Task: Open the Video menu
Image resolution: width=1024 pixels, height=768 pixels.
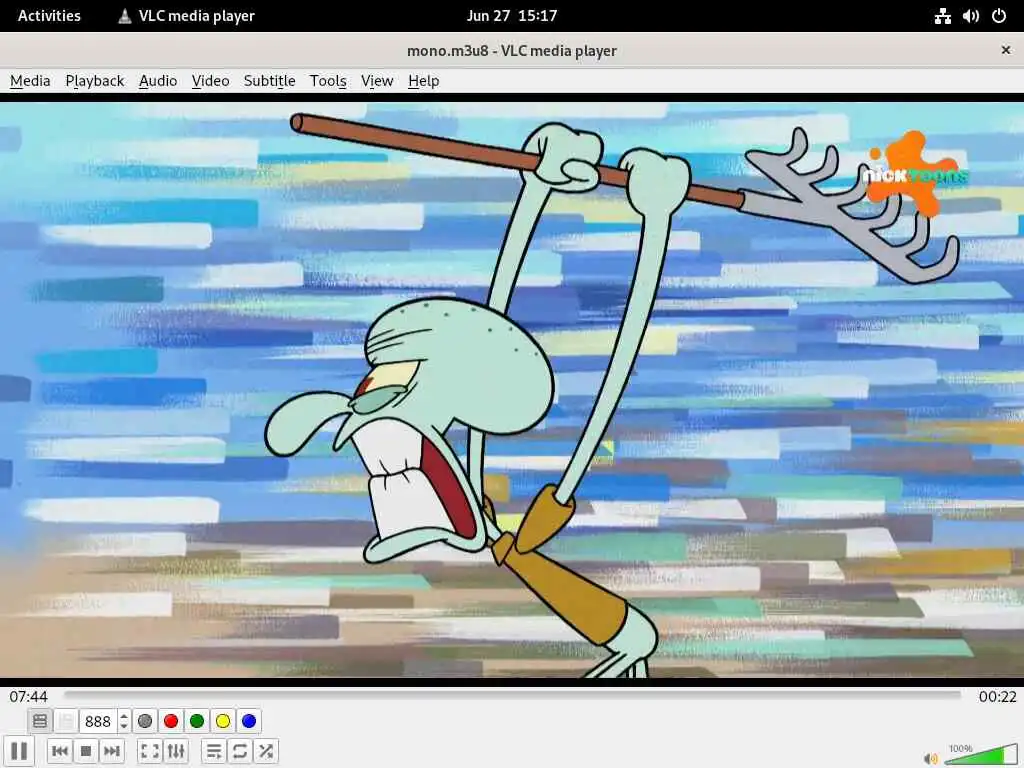Action: click(x=210, y=81)
